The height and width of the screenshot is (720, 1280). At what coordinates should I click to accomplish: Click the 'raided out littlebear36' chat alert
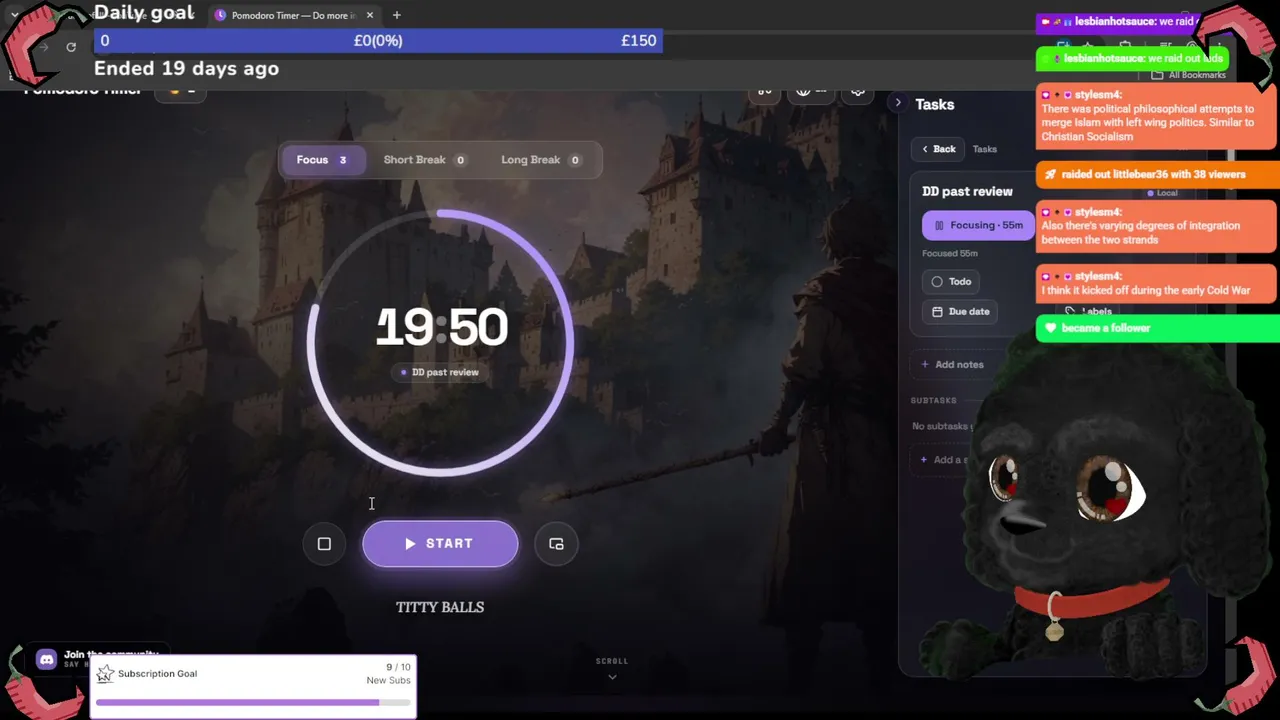tap(1157, 174)
